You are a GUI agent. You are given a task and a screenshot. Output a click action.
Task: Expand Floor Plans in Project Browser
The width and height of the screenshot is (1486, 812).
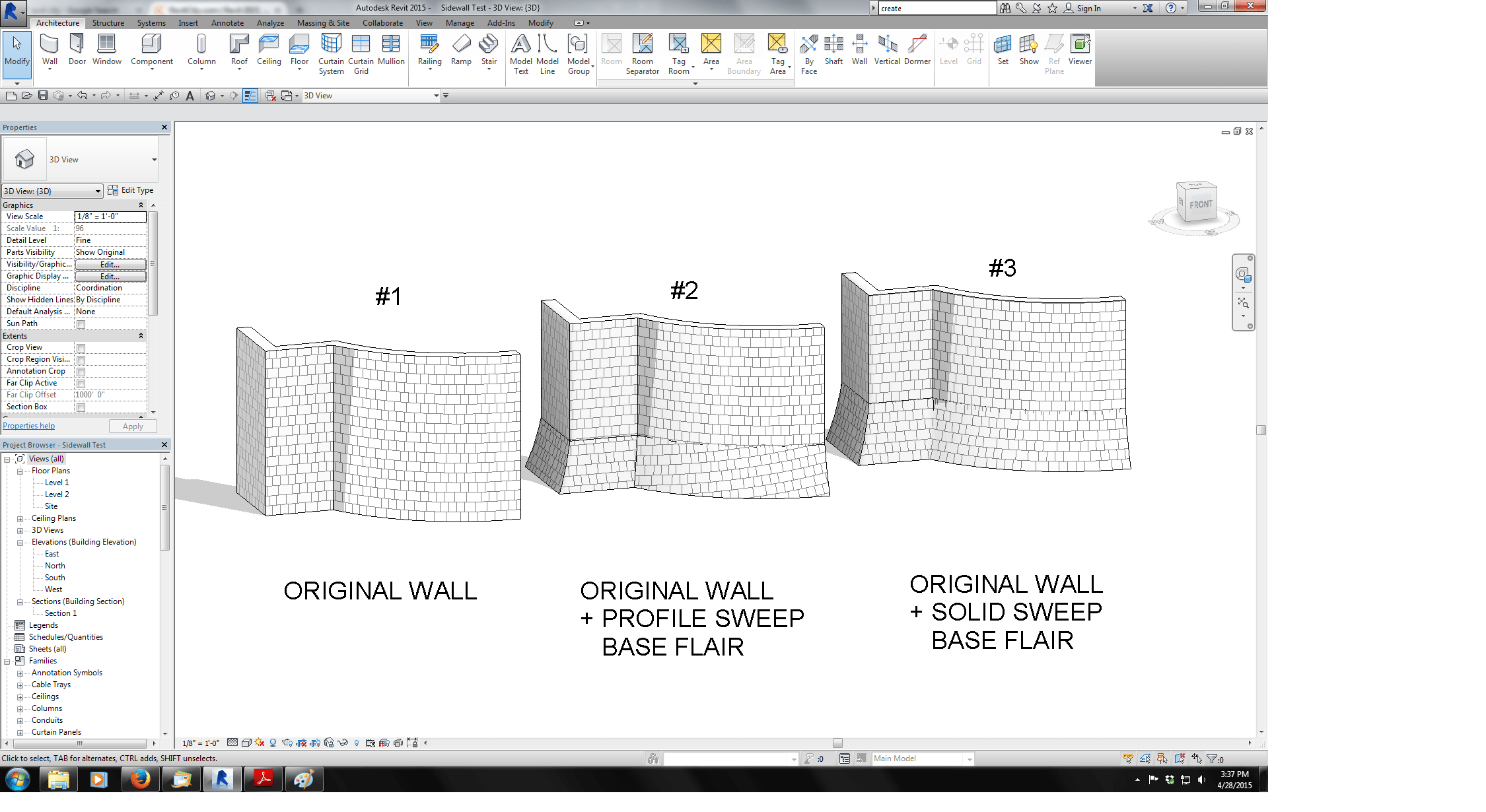pos(20,470)
